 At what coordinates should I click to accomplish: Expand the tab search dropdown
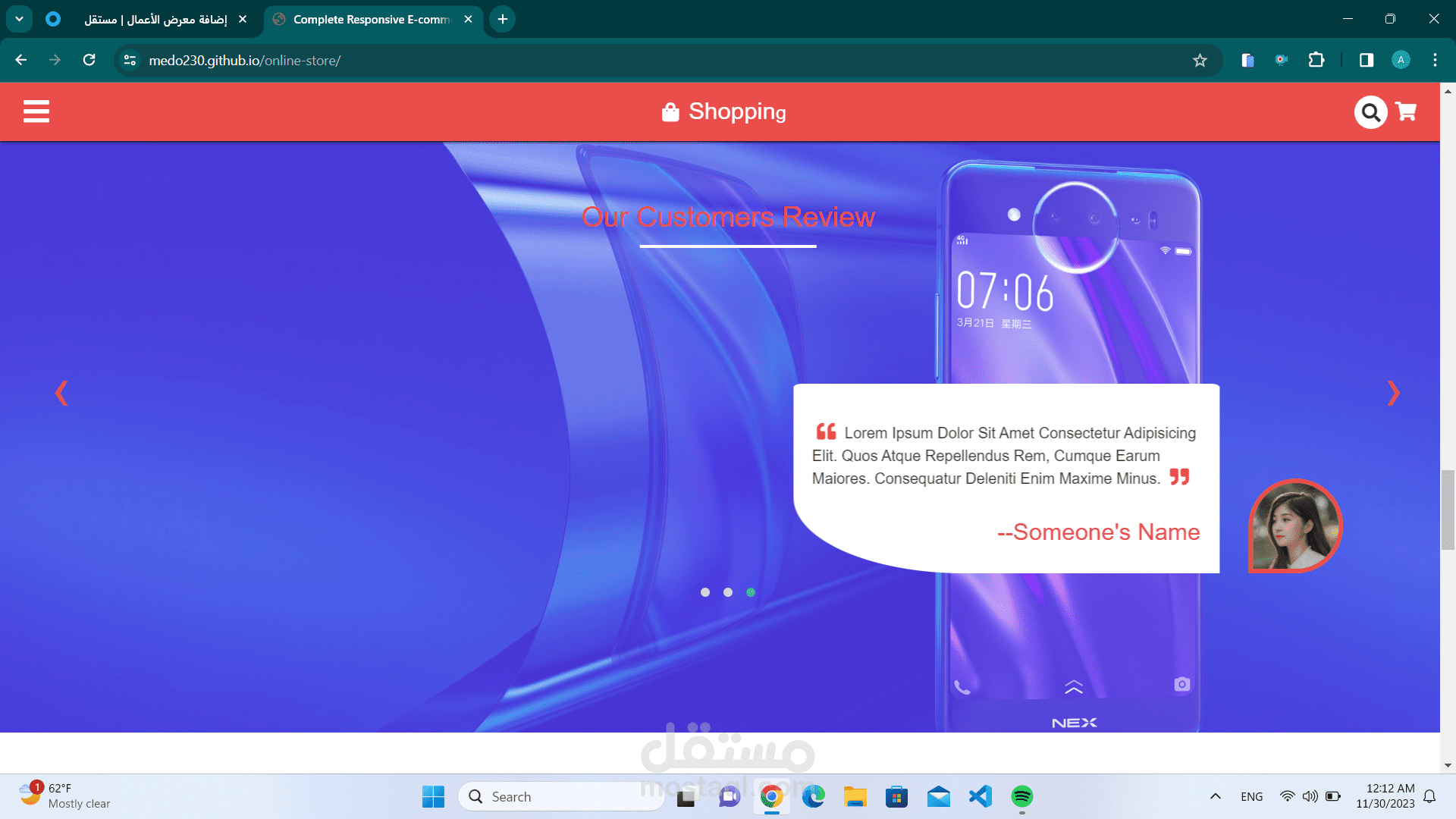[x=19, y=19]
